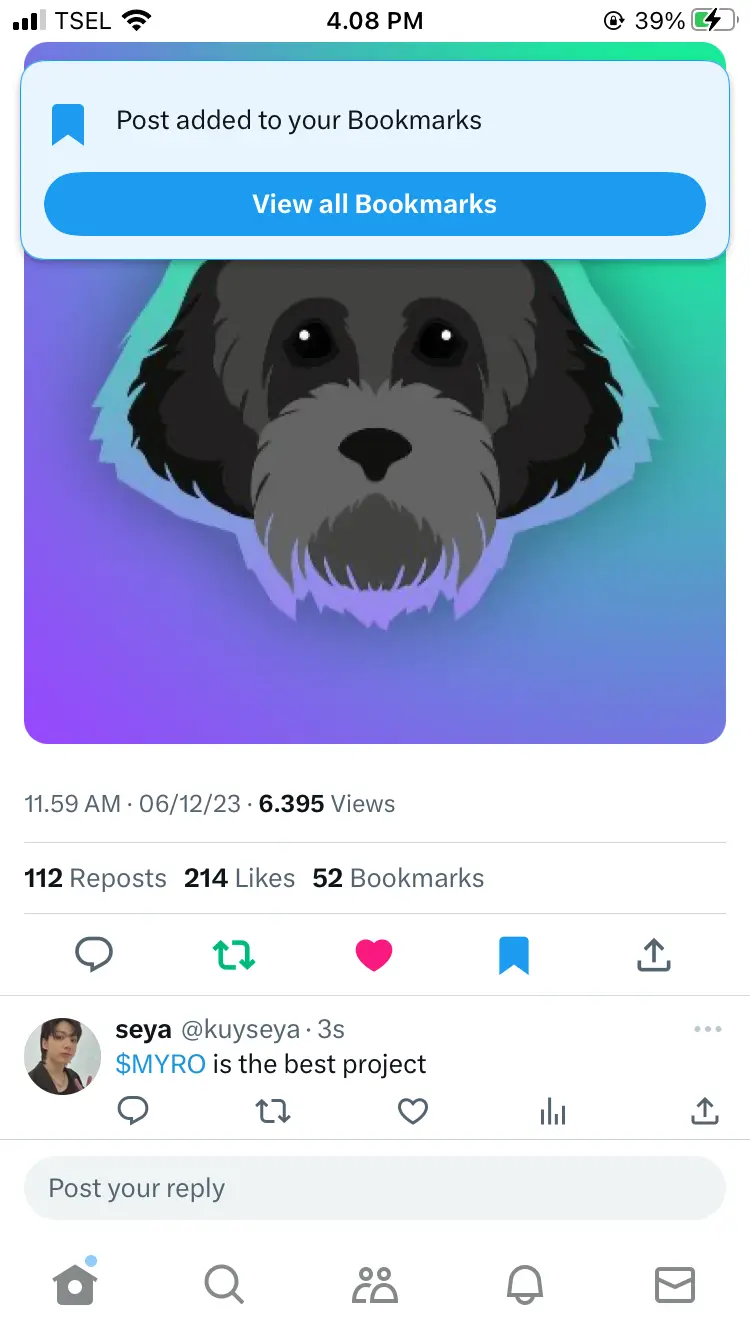Open the $MYRO cashtag link
Image resolution: width=750 pixels, height=1334 pixels.
pos(160,1064)
